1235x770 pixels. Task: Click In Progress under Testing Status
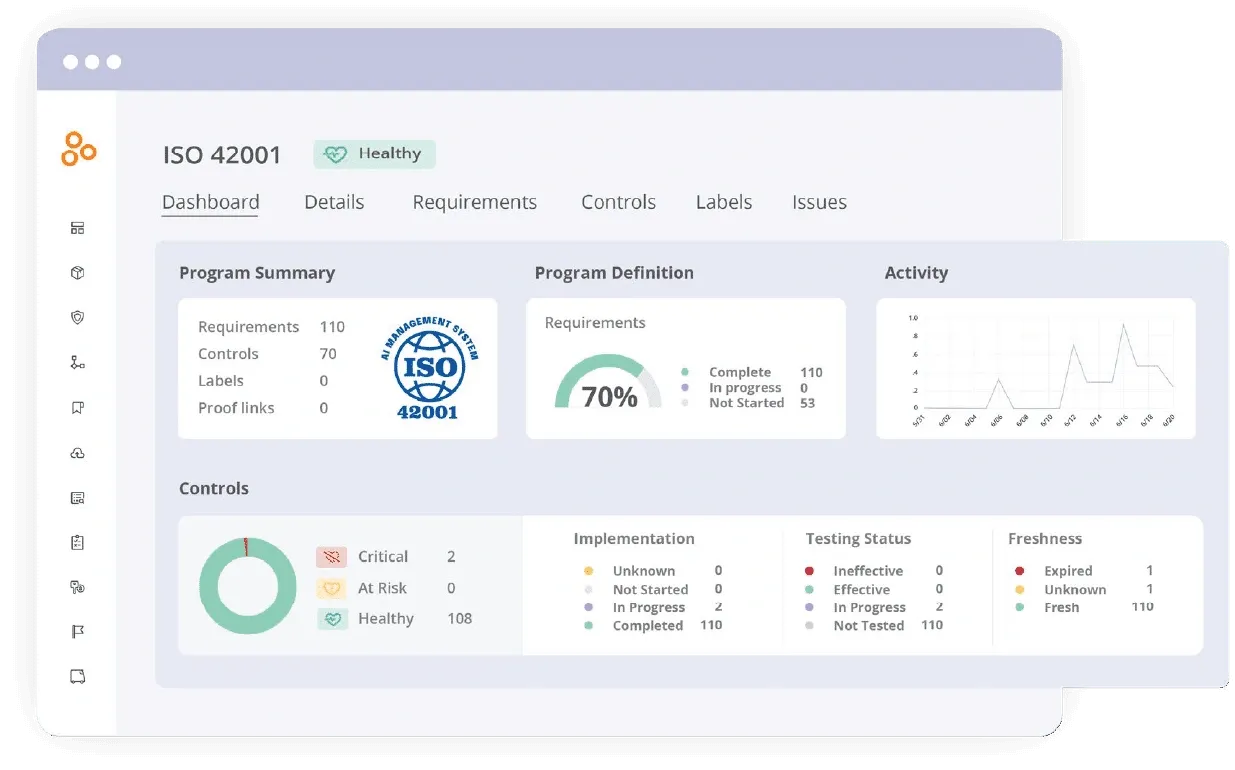[874, 607]
